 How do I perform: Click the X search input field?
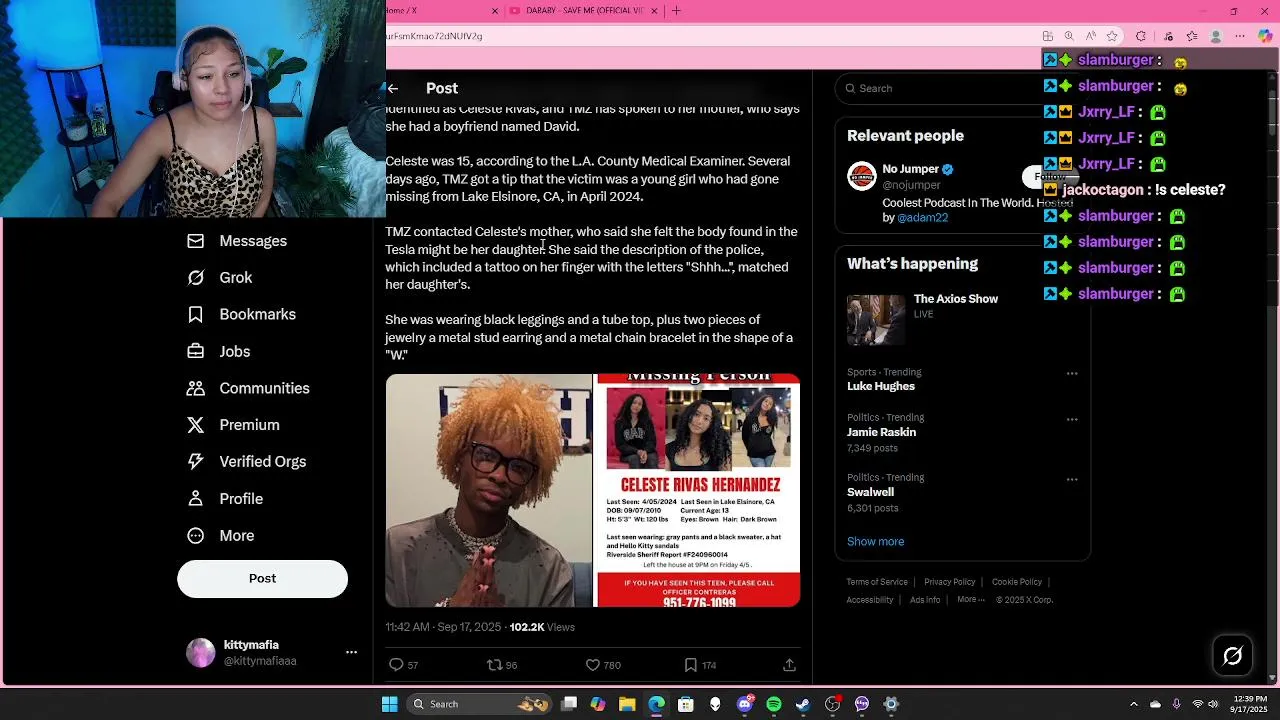940,88
